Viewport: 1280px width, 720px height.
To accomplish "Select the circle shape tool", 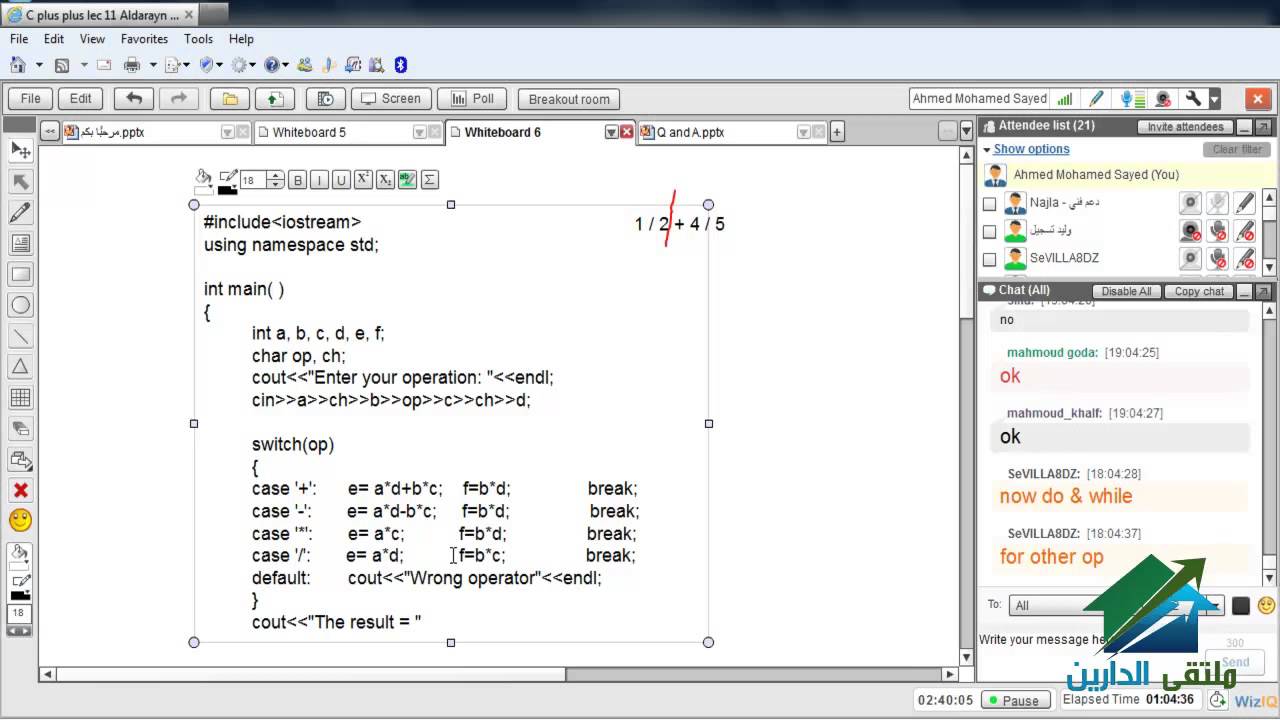I will 20,305.
